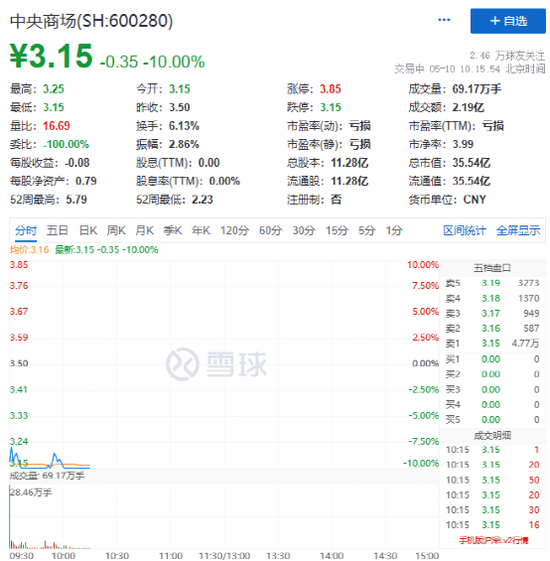Select the 120分 interval tab

click(x=234, y=230)
